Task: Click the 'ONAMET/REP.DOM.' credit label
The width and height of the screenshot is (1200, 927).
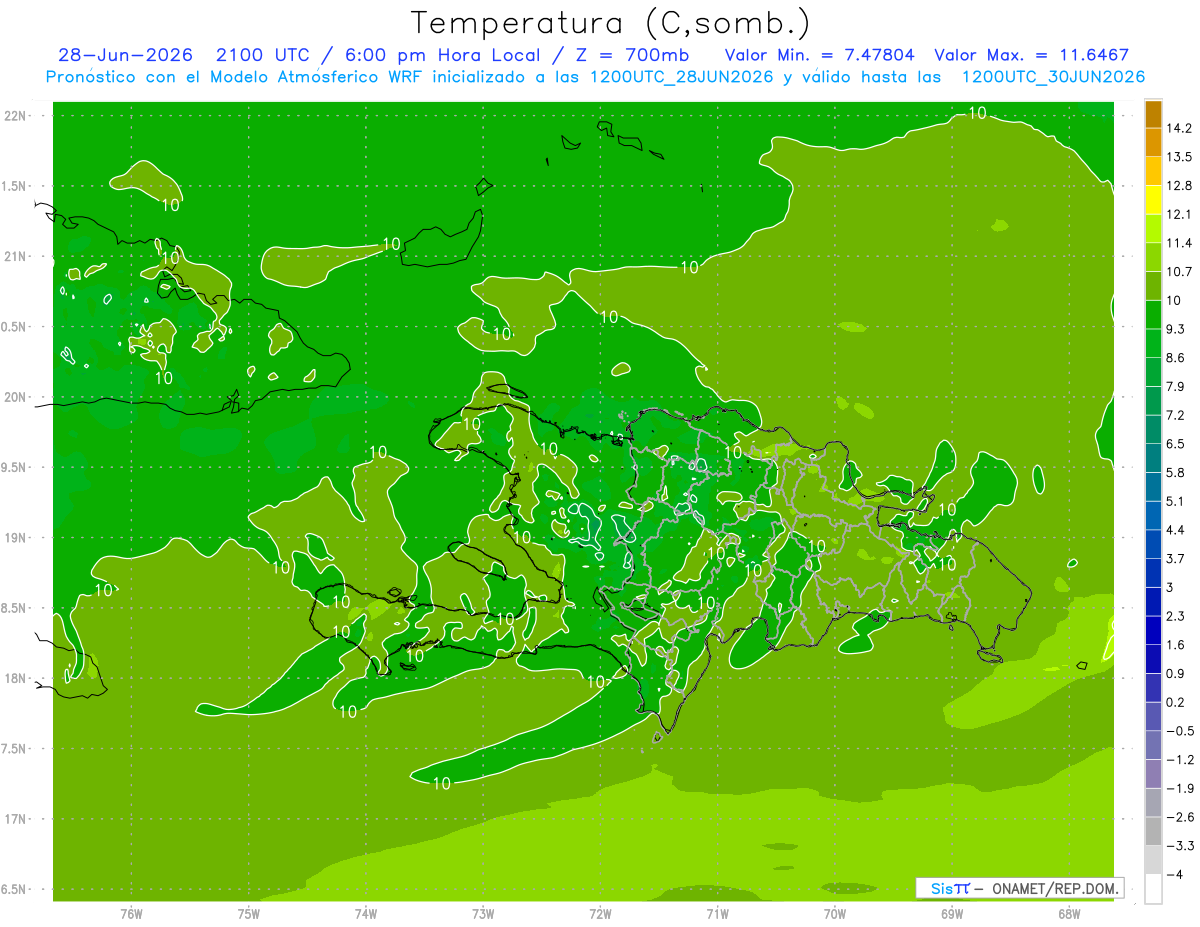Action: tap(1055, 888)
